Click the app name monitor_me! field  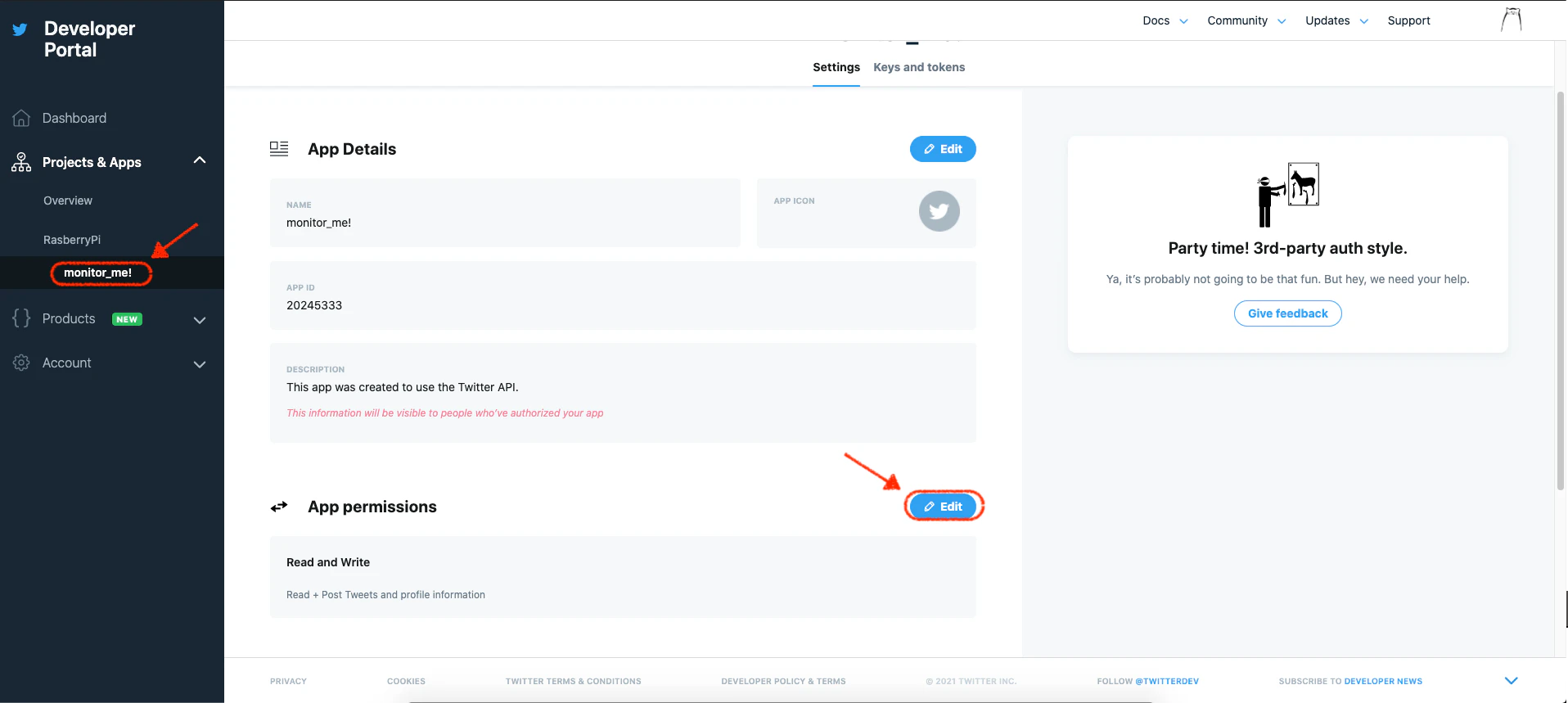505,213
